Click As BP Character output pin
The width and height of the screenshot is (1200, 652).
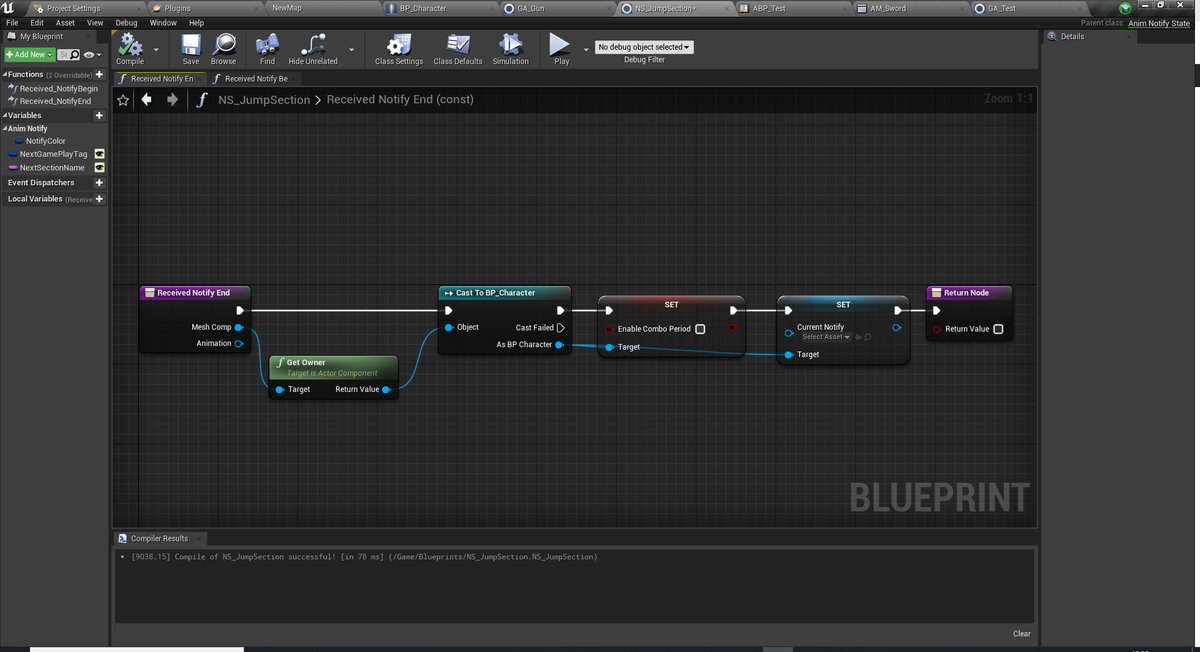click(560, 345)
